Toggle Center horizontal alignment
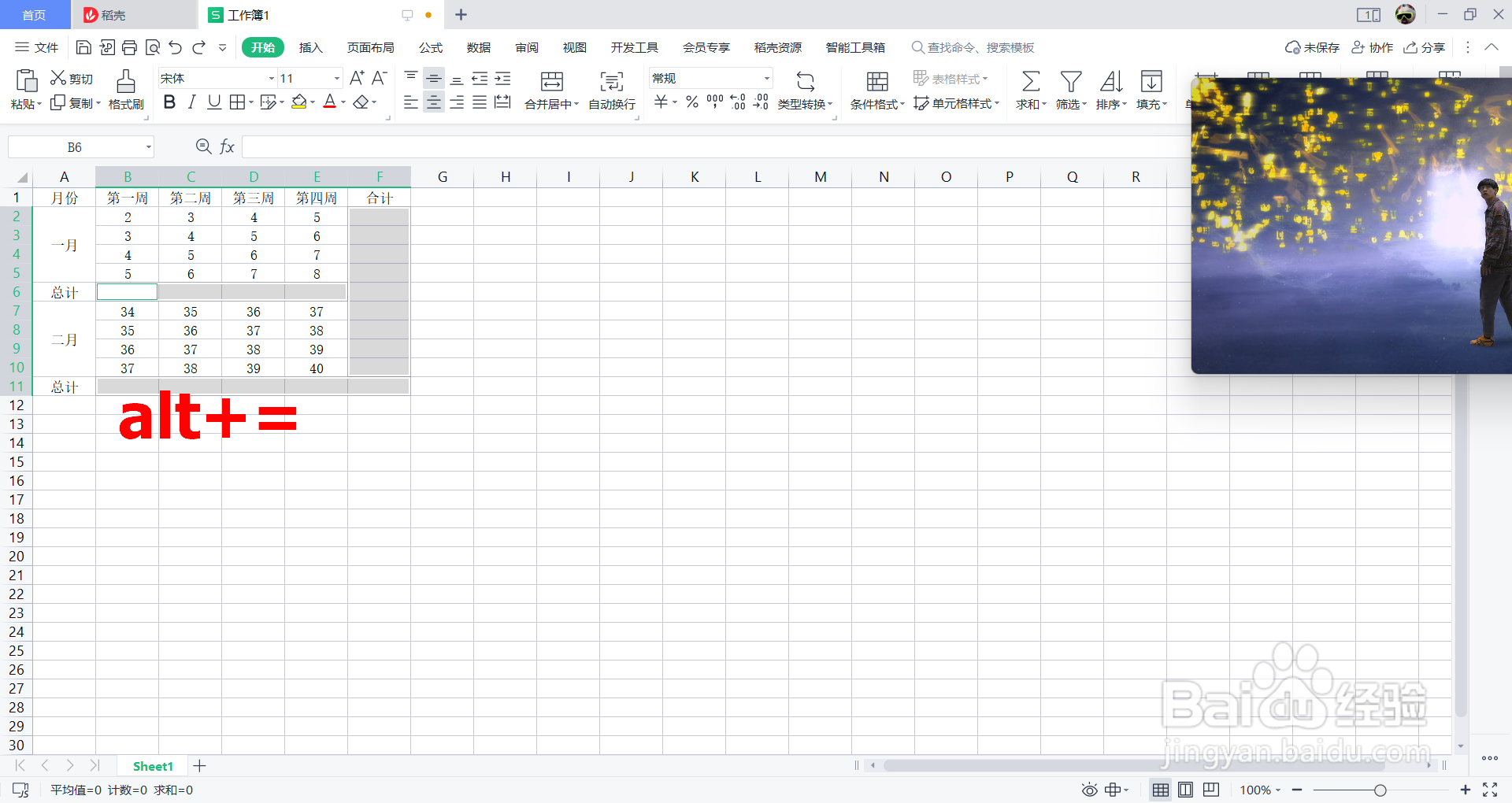 434,102
